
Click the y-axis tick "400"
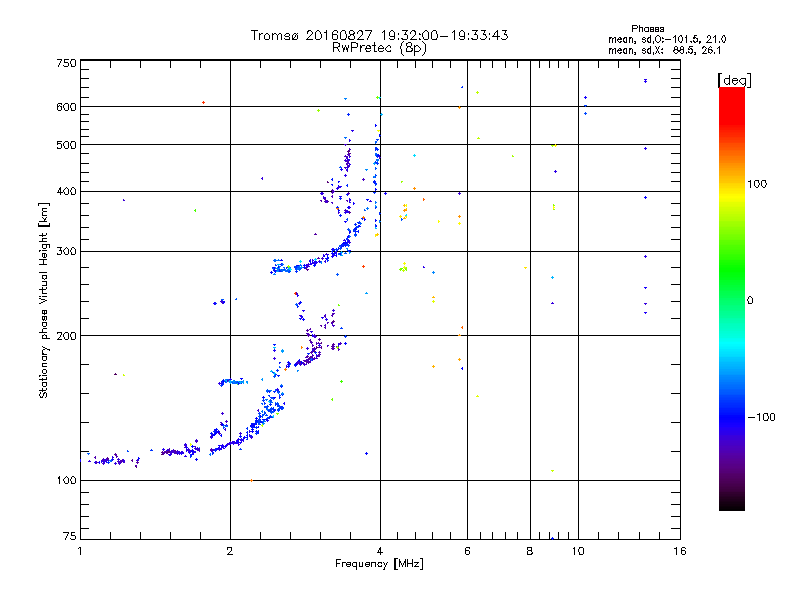tap(66, 192)
